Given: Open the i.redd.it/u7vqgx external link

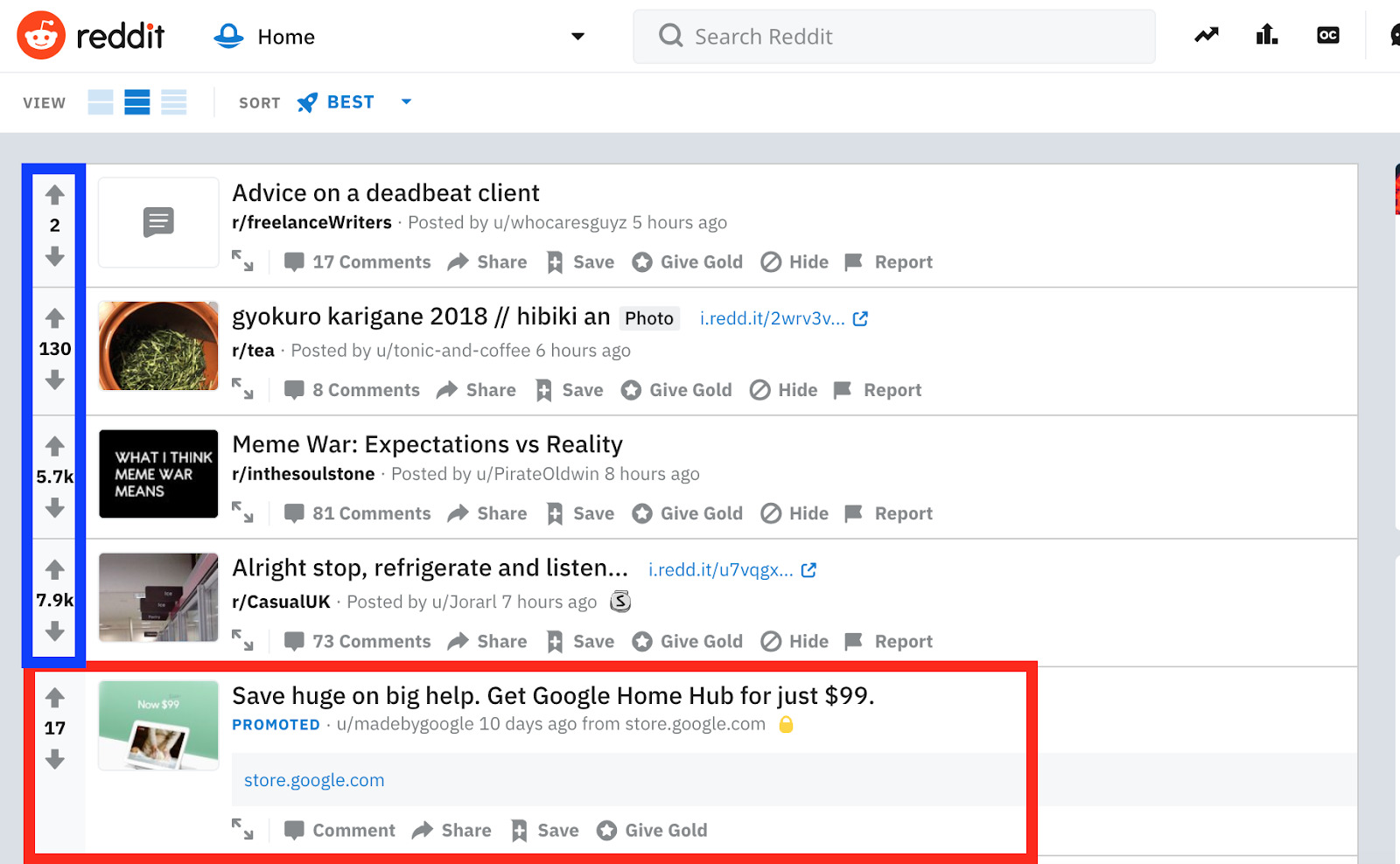Looking at the screenshot, I should (732, 569).
